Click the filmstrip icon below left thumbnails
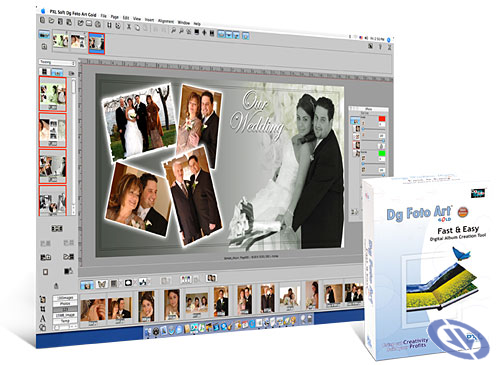Screen dimensions: 500x365 click(57, 228)
